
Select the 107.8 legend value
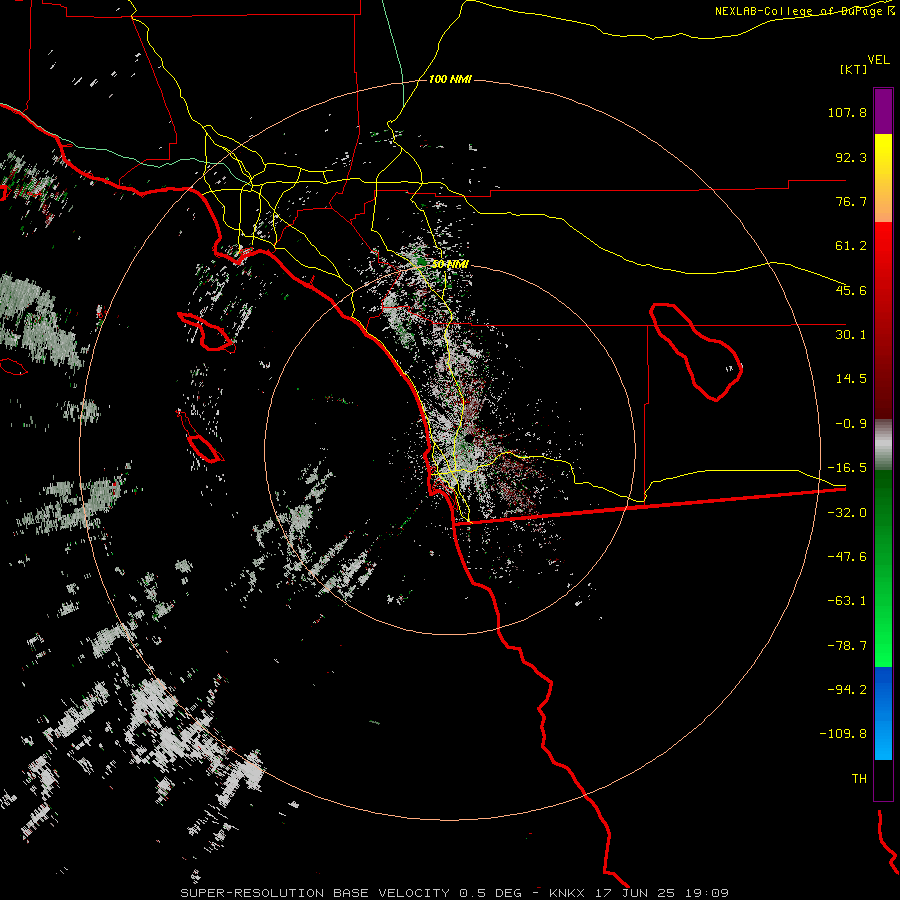(x=847, y=112)
